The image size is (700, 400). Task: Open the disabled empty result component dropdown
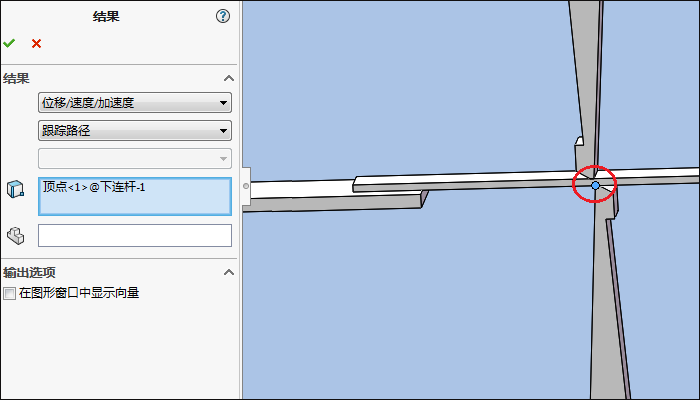(135, 158)
